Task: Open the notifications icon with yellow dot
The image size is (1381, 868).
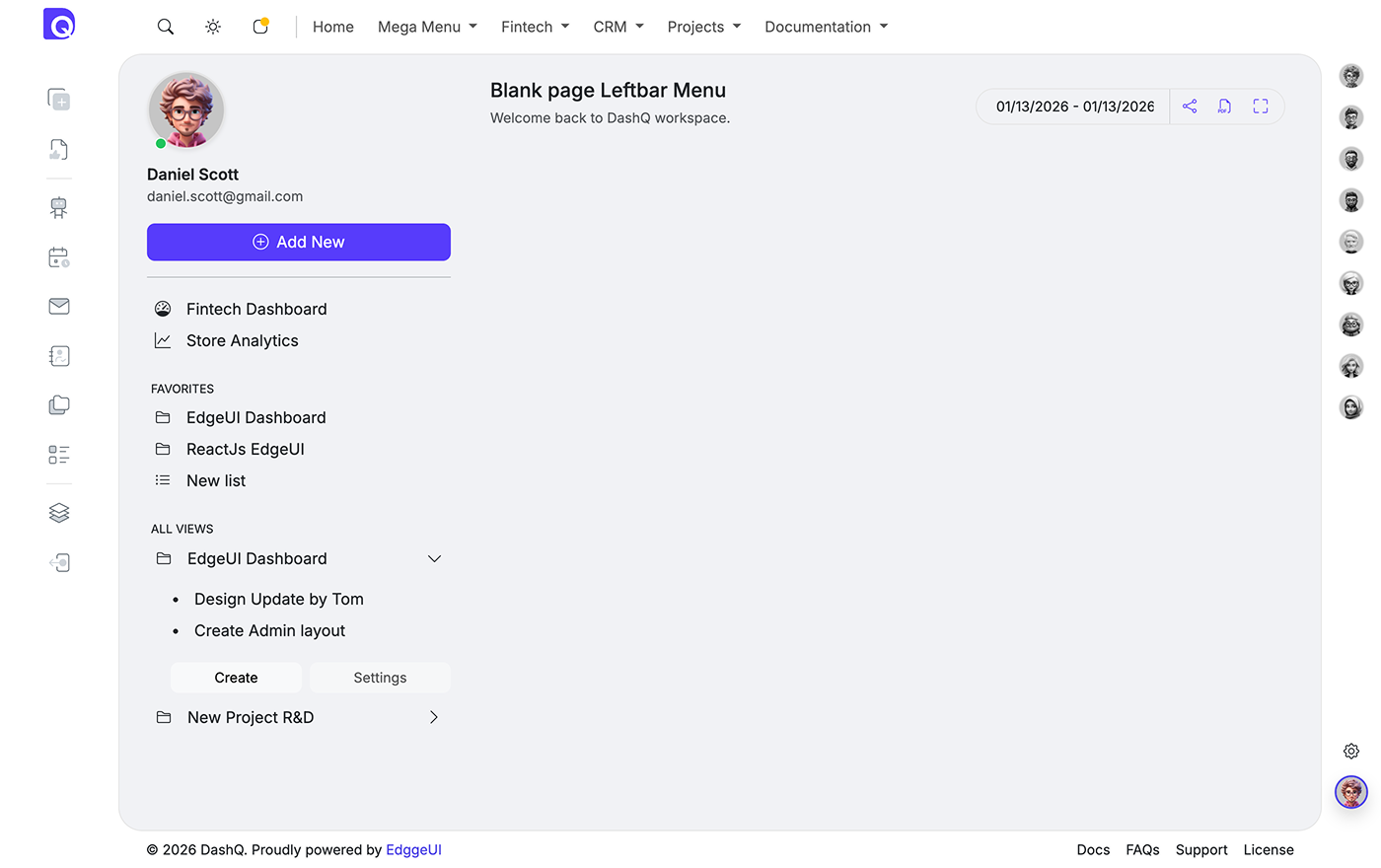Action: (x=260, y=27)
